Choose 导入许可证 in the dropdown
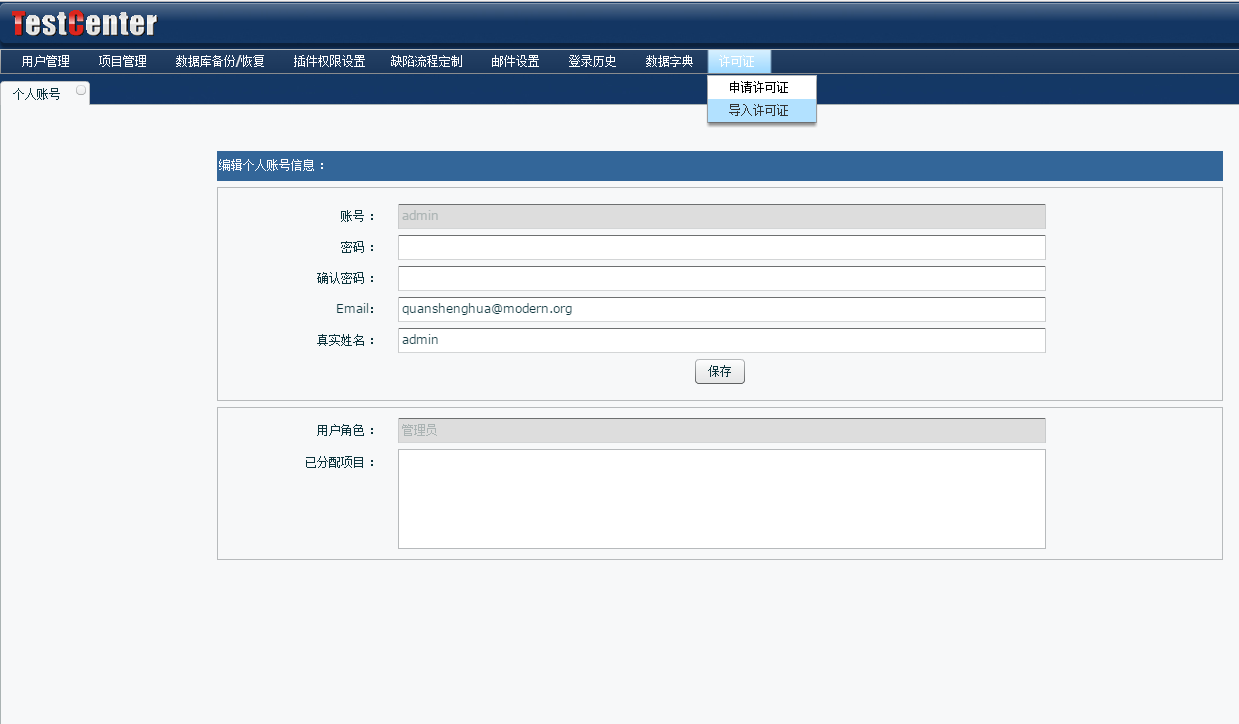The image size is (1239, 724). [x=759, y=111]
